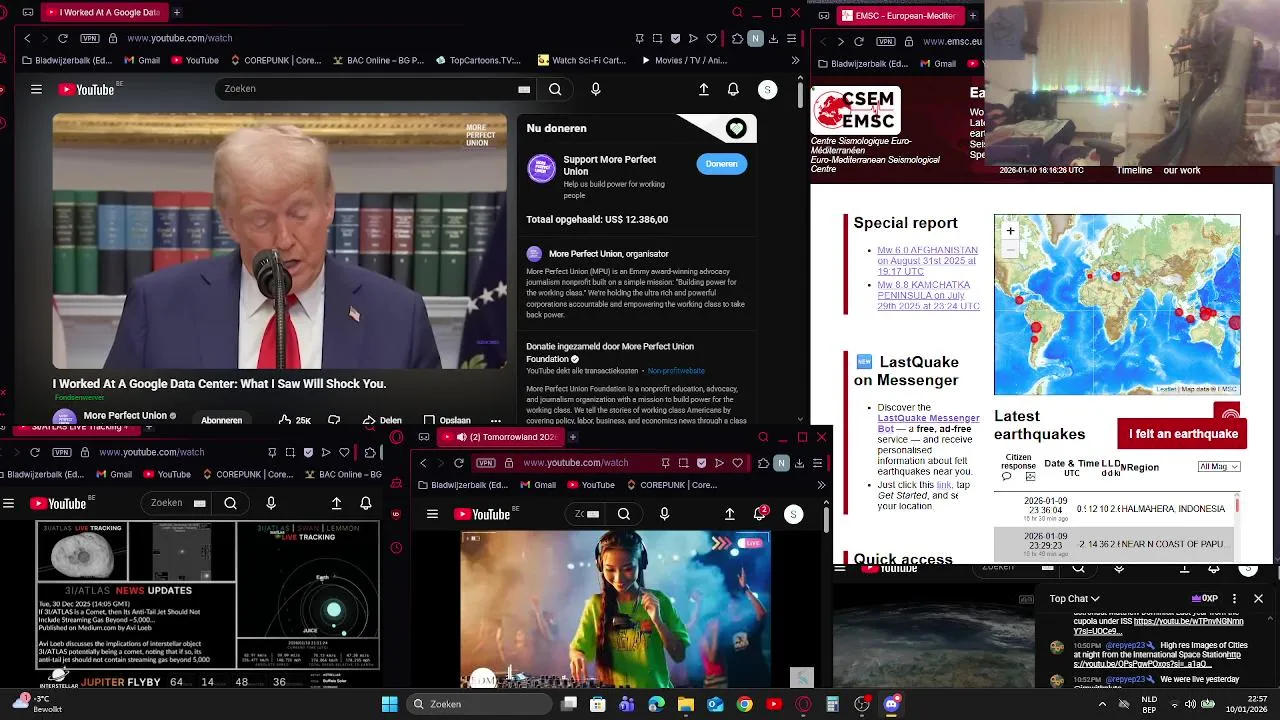Image resolution: width=1280 pixels, height=720 pixels.
Task: Open the LastQuake Messenger Bot link
Action: [x=928, y=424]
